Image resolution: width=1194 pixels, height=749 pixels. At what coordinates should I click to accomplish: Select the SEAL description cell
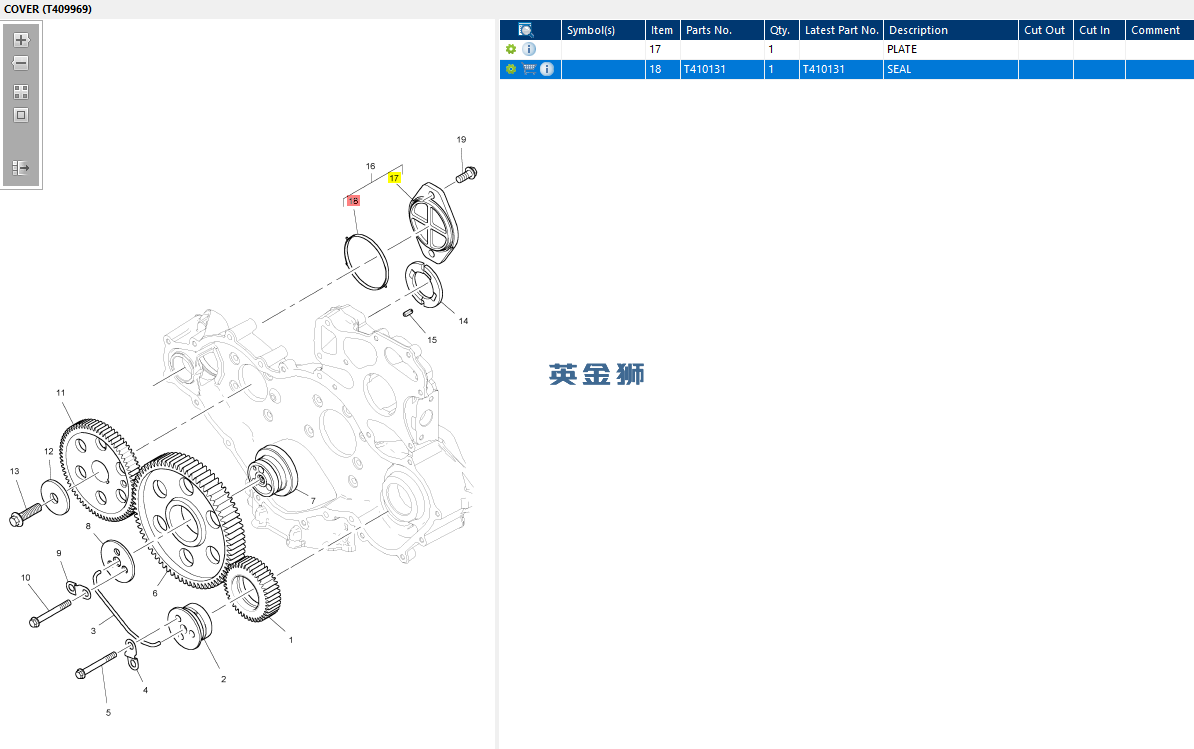pos(951,69)
